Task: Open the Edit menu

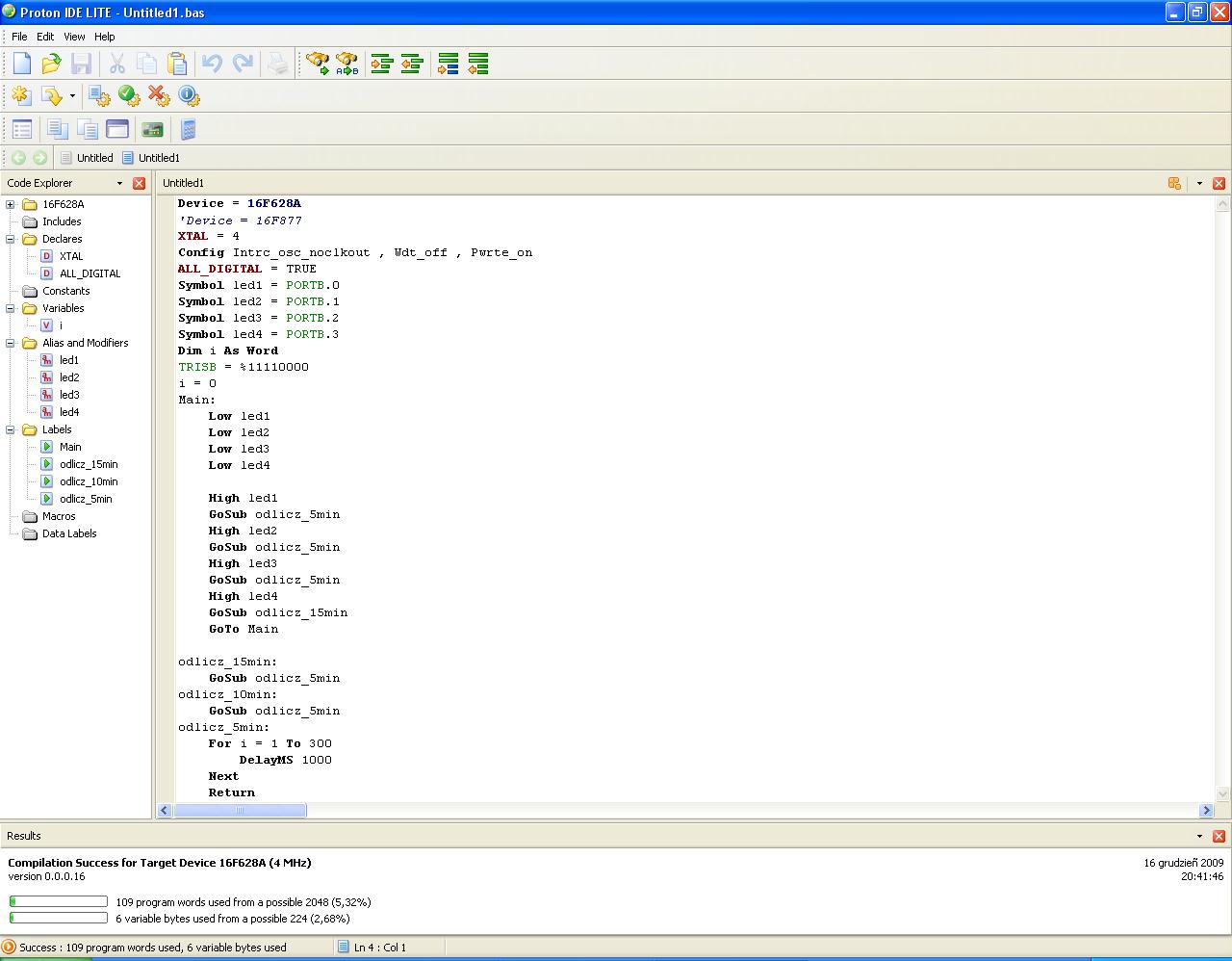Action: pyautogui.click(x=45, y=37)
